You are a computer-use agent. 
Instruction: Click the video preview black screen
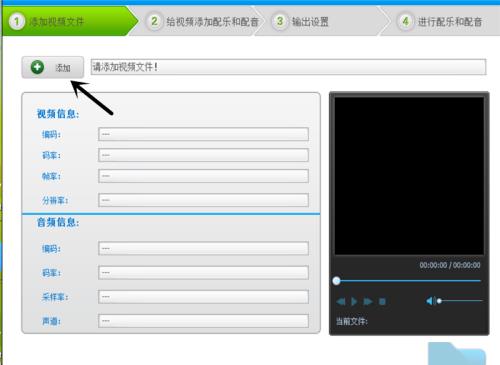(x=409, y=176)
